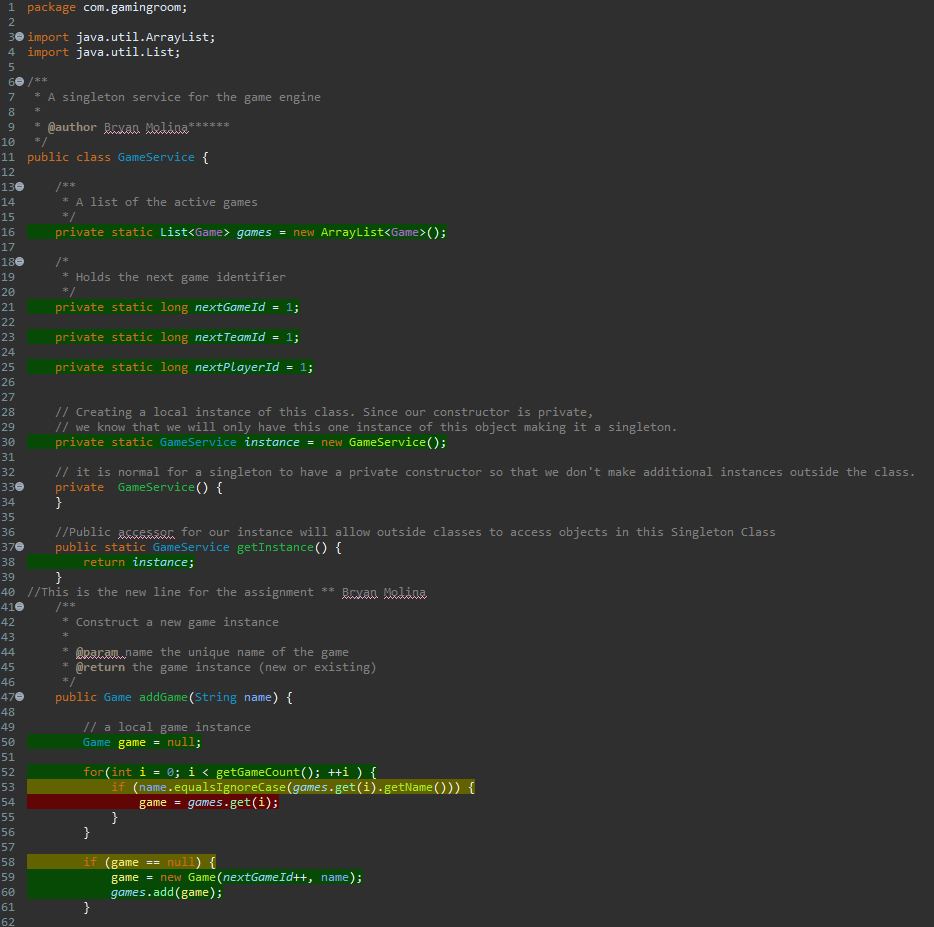
Task: Click the 'equalsIgnoreCase' method call
Action: (x=230, y=787)
